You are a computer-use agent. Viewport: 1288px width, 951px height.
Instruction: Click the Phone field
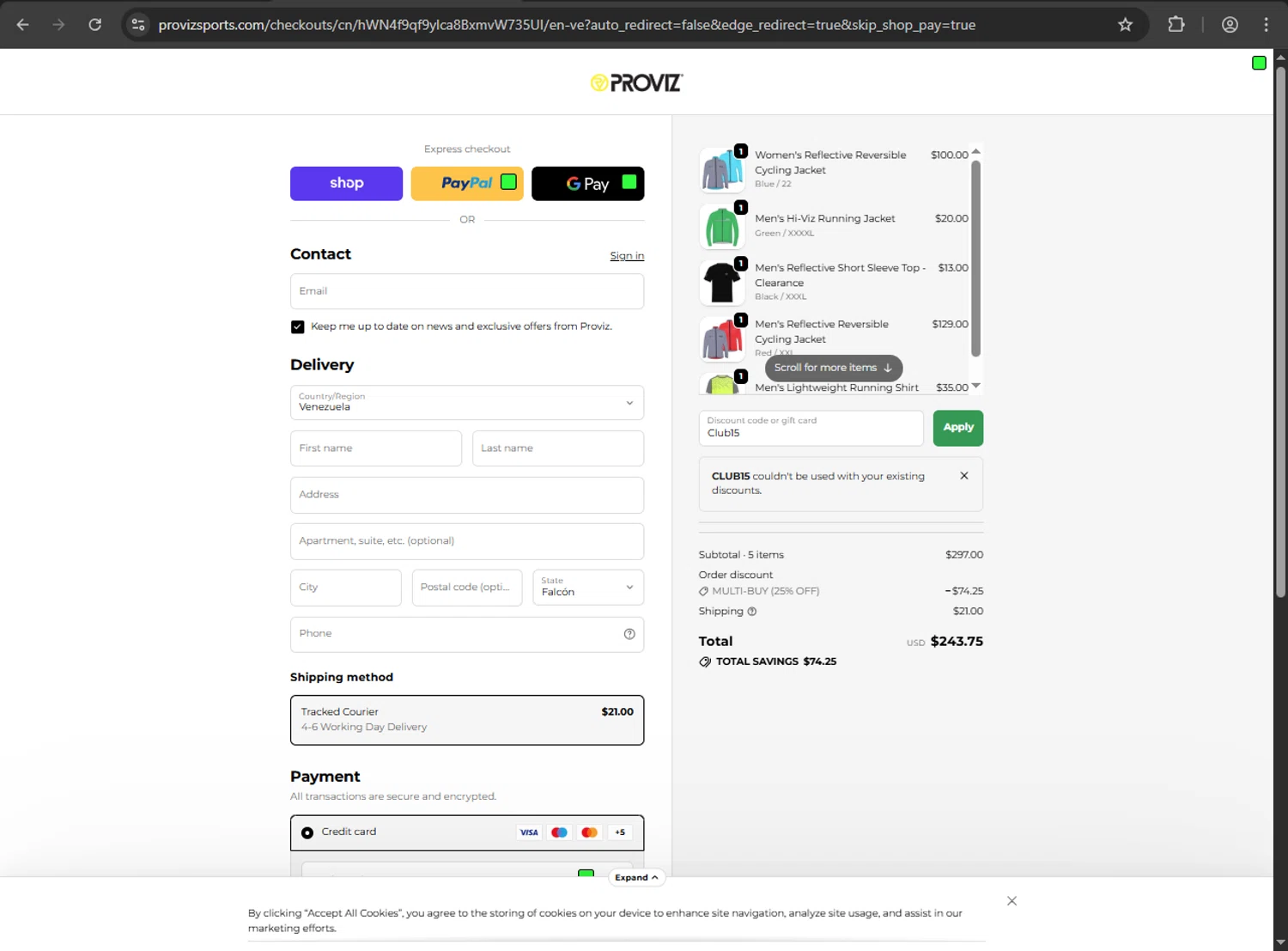pyautogui.click(x=467, y=634)
